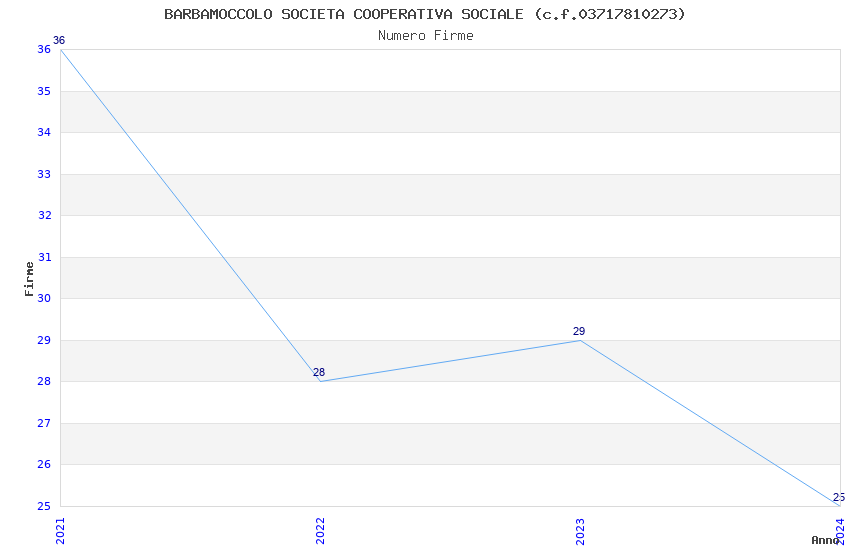This screenshot has height=550, width=850.
Task: Select the y-axis tick 35
Action: (44, 91)
